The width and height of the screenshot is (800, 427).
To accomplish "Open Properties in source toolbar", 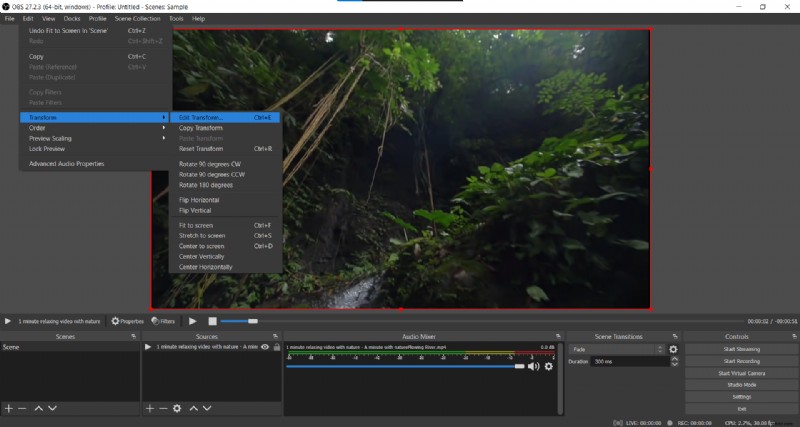I will coord(128,321).
